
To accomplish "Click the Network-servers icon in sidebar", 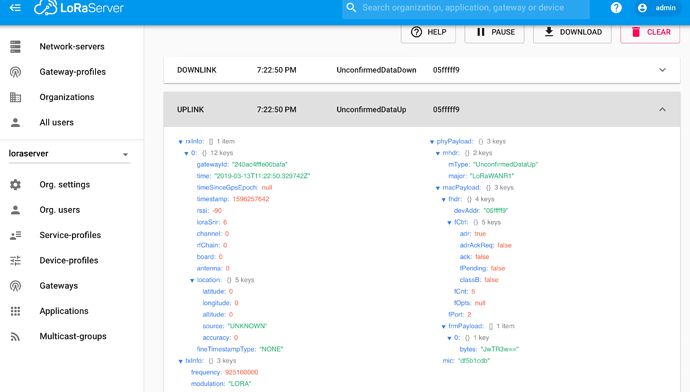I will [x=15, y=46].
